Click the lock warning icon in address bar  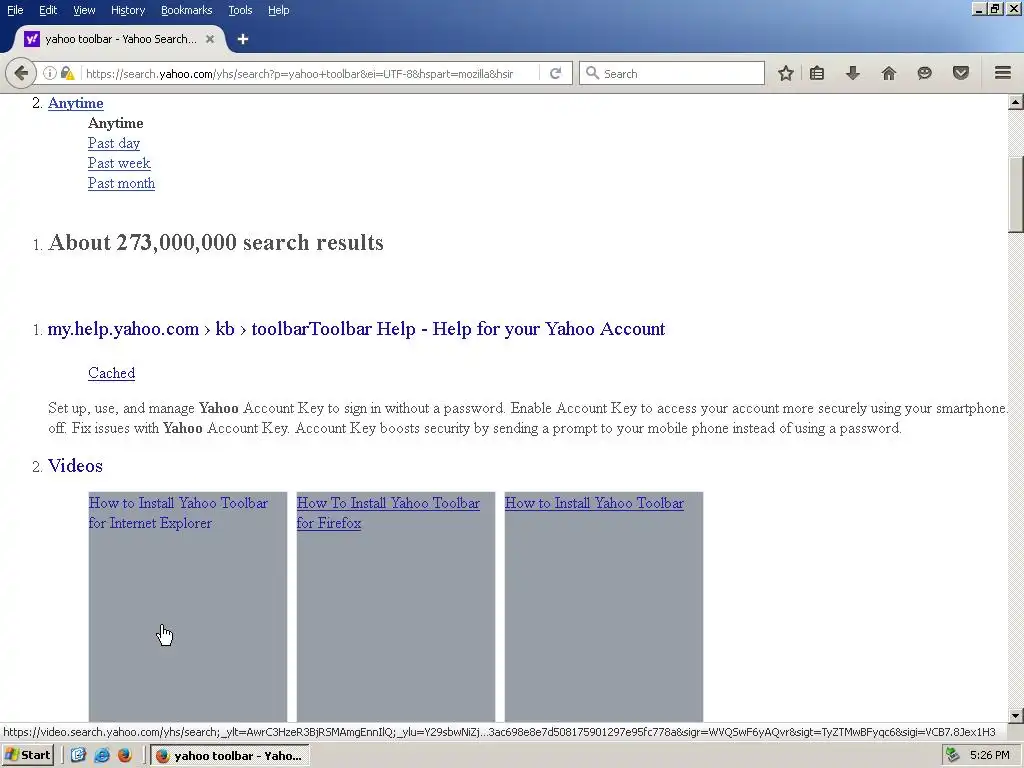[x=67, y=73]
